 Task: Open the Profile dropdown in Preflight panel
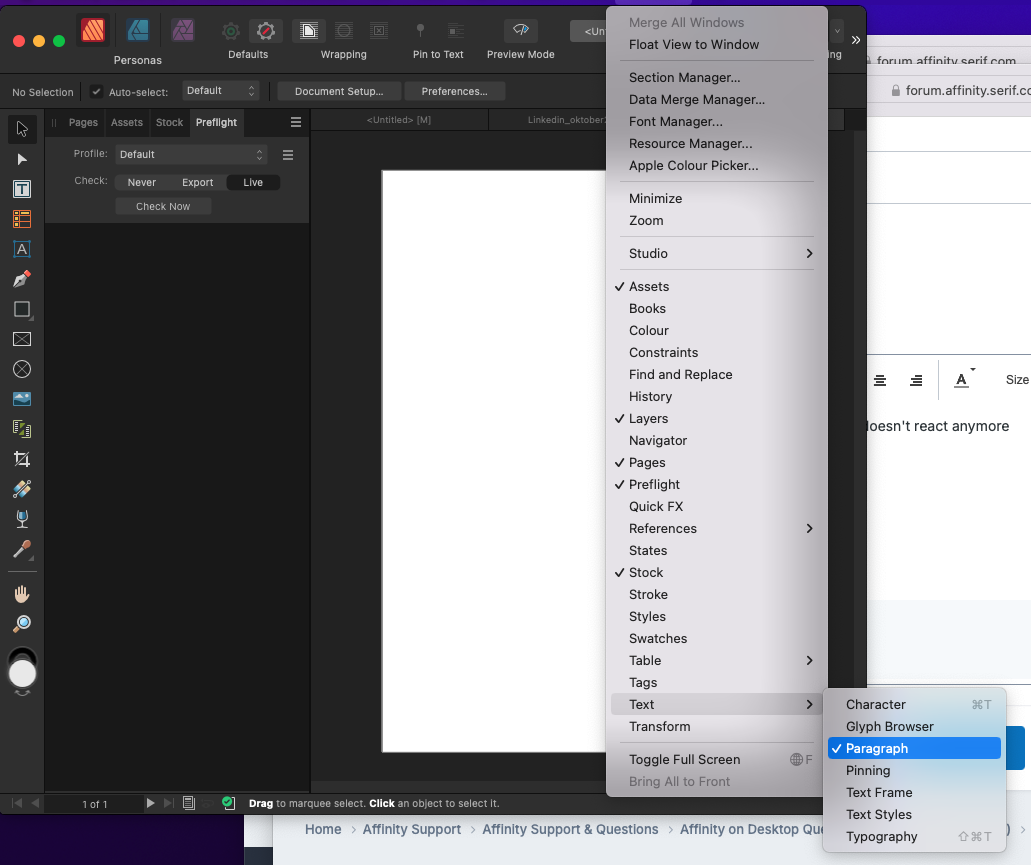[190, 153]
